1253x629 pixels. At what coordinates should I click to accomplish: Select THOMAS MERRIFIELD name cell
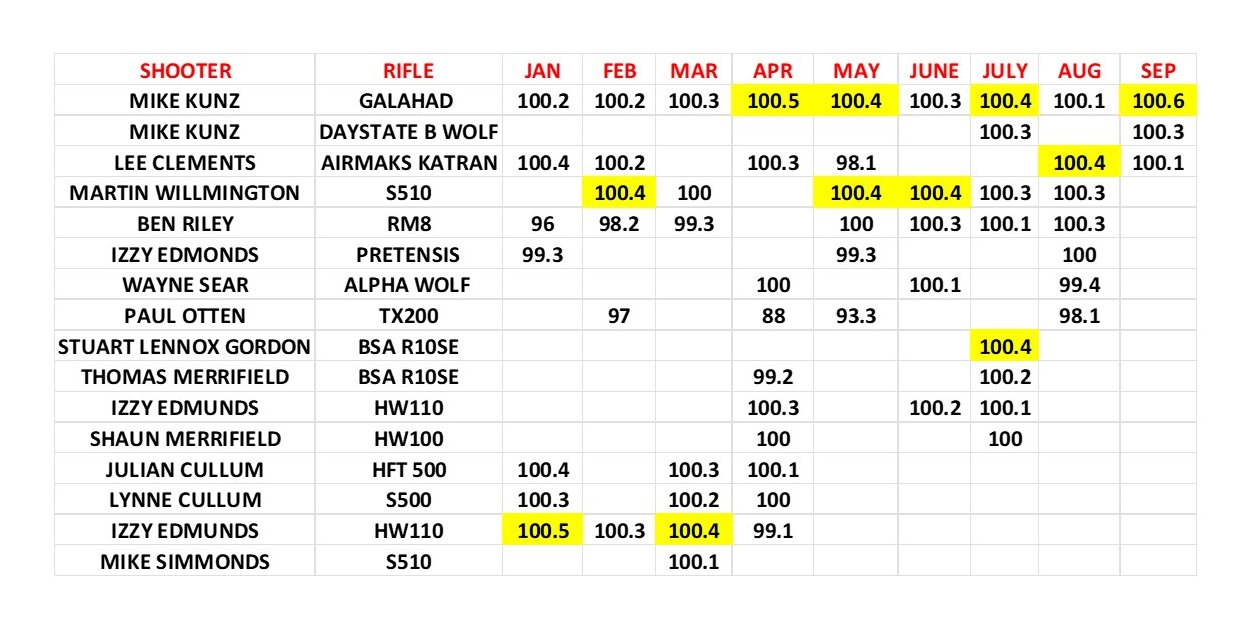coord(185,377)
